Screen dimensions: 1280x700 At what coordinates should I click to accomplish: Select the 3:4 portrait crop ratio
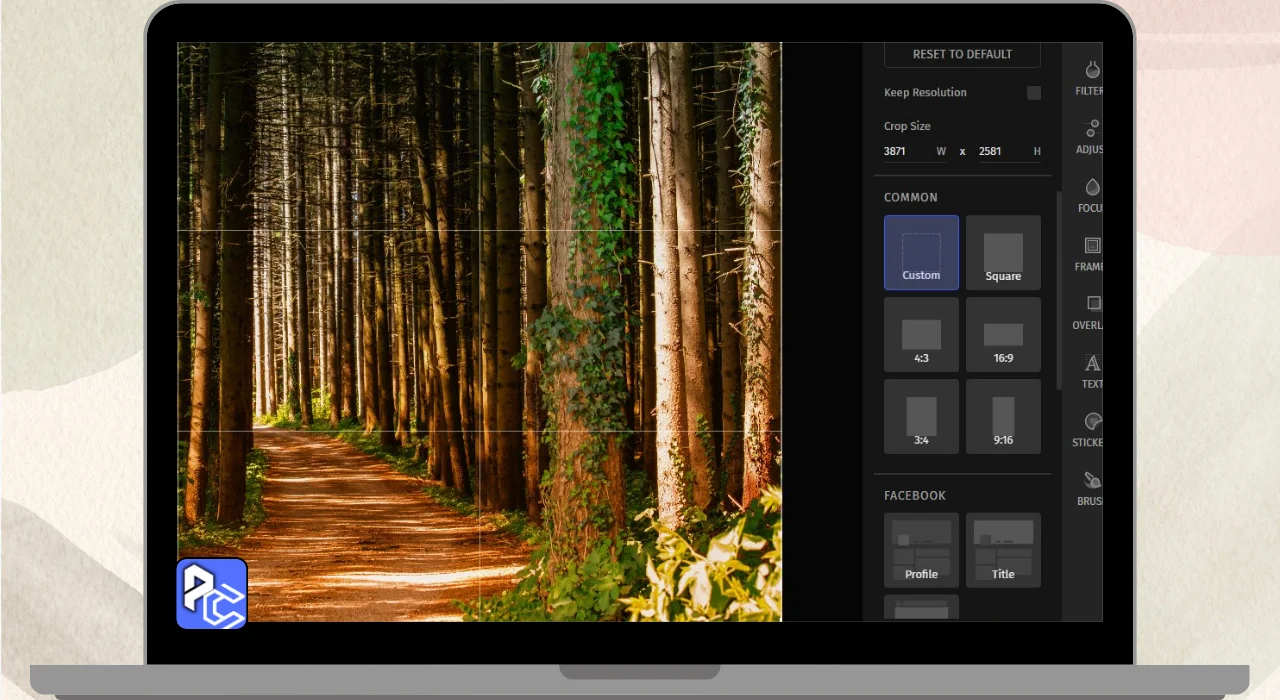point(921,417)
